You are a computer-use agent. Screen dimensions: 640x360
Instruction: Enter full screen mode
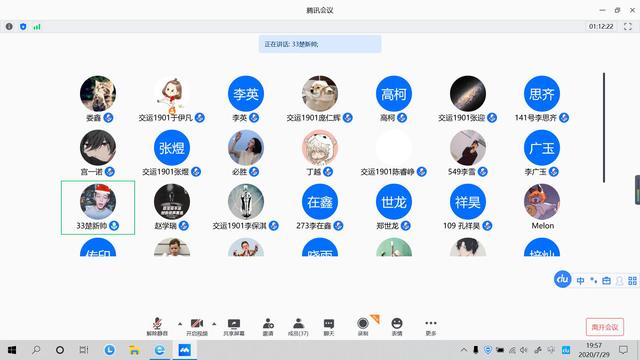pyautogui.click(x=628, y=27)
